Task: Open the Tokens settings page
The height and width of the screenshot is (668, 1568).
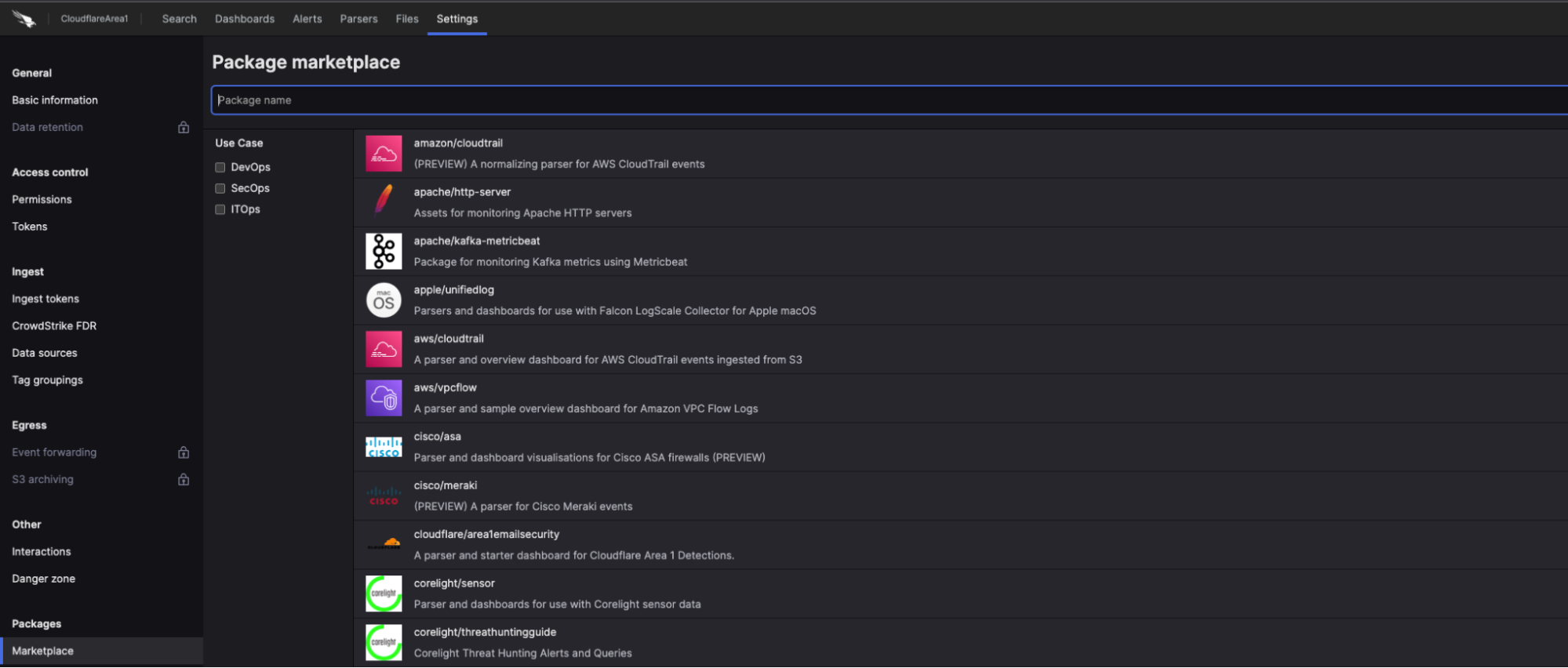Action: click(30, 227)
